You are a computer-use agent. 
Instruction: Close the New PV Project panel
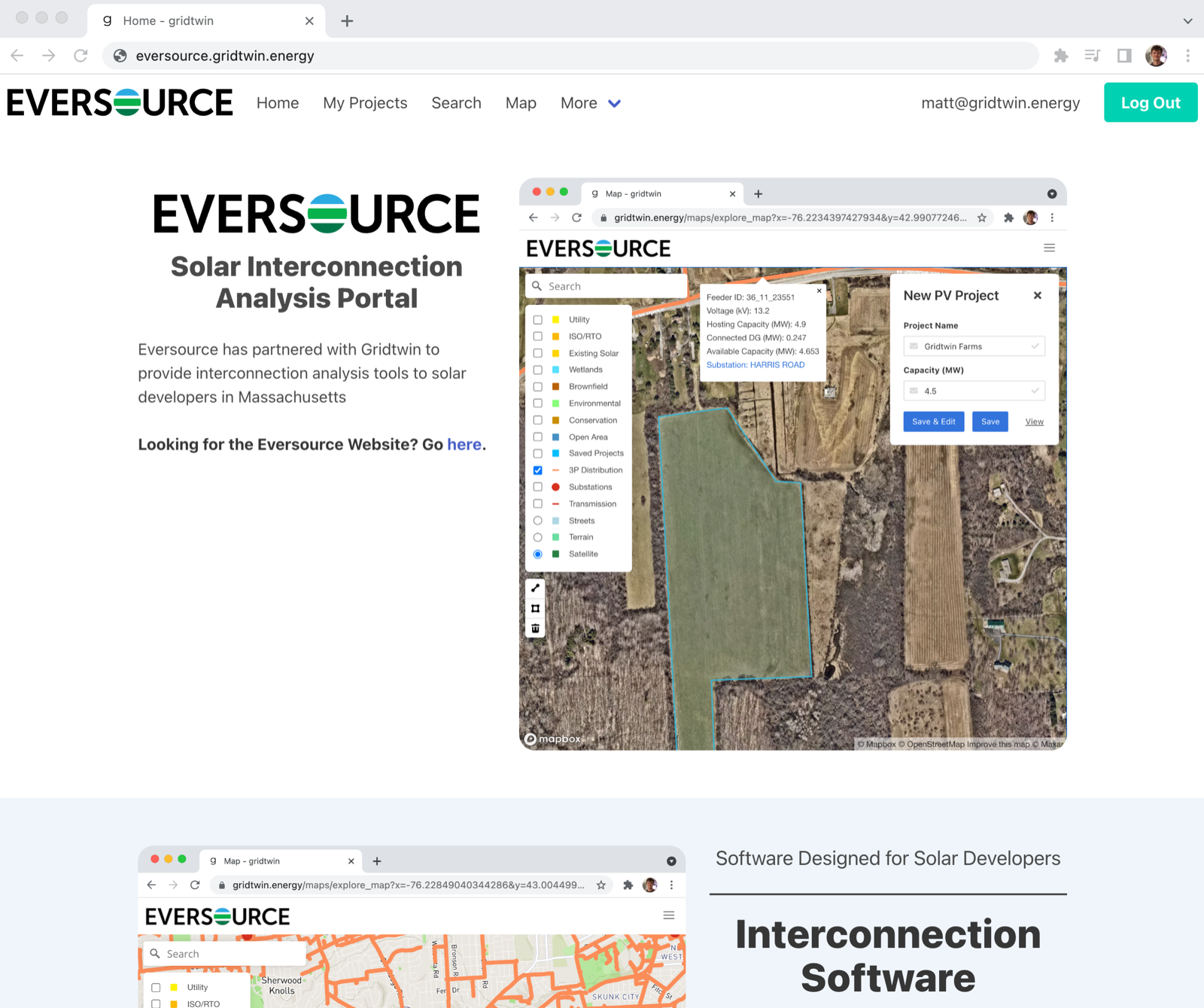click(x=1038, y=295)
